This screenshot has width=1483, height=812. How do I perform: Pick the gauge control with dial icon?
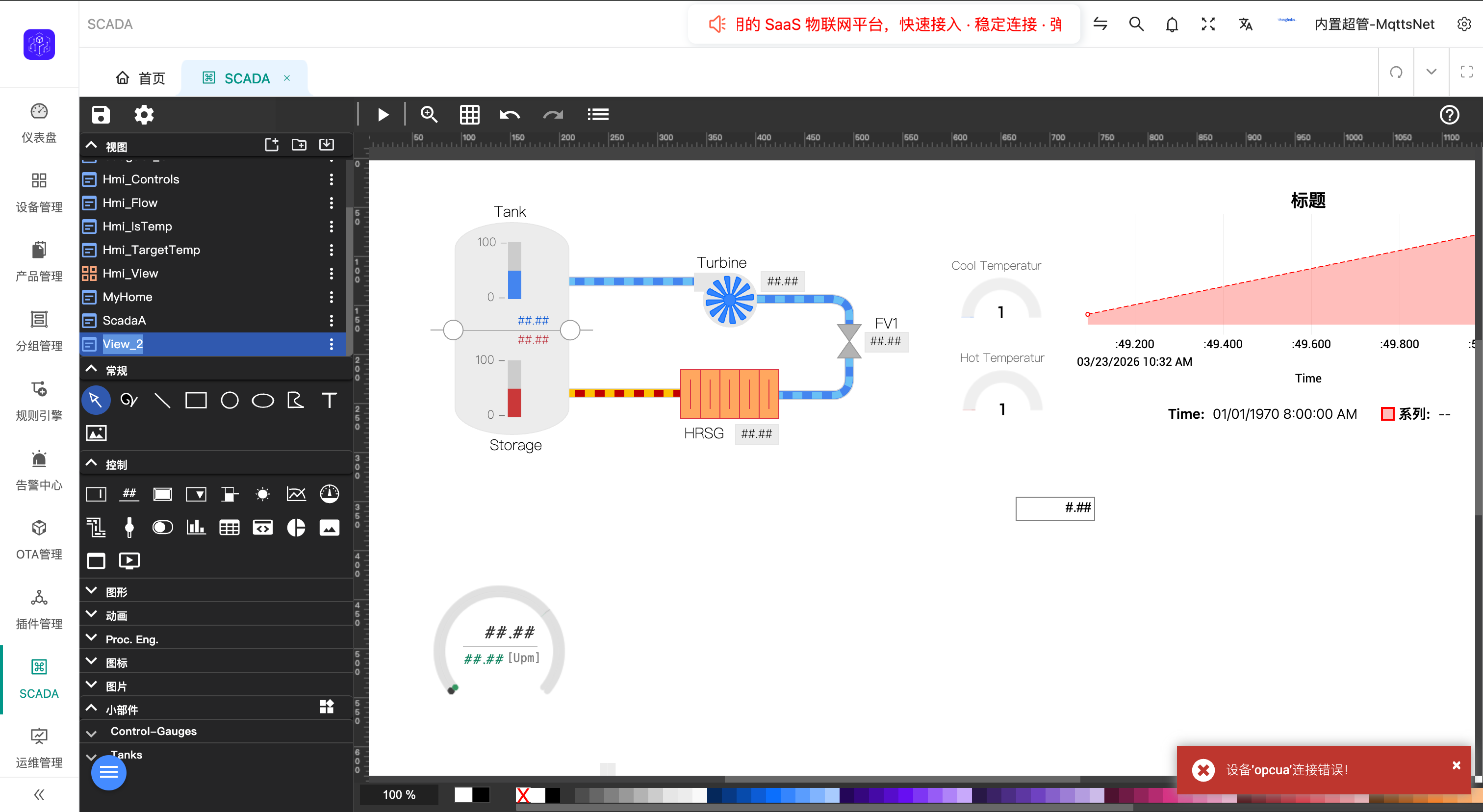click(x=329, y=494)
